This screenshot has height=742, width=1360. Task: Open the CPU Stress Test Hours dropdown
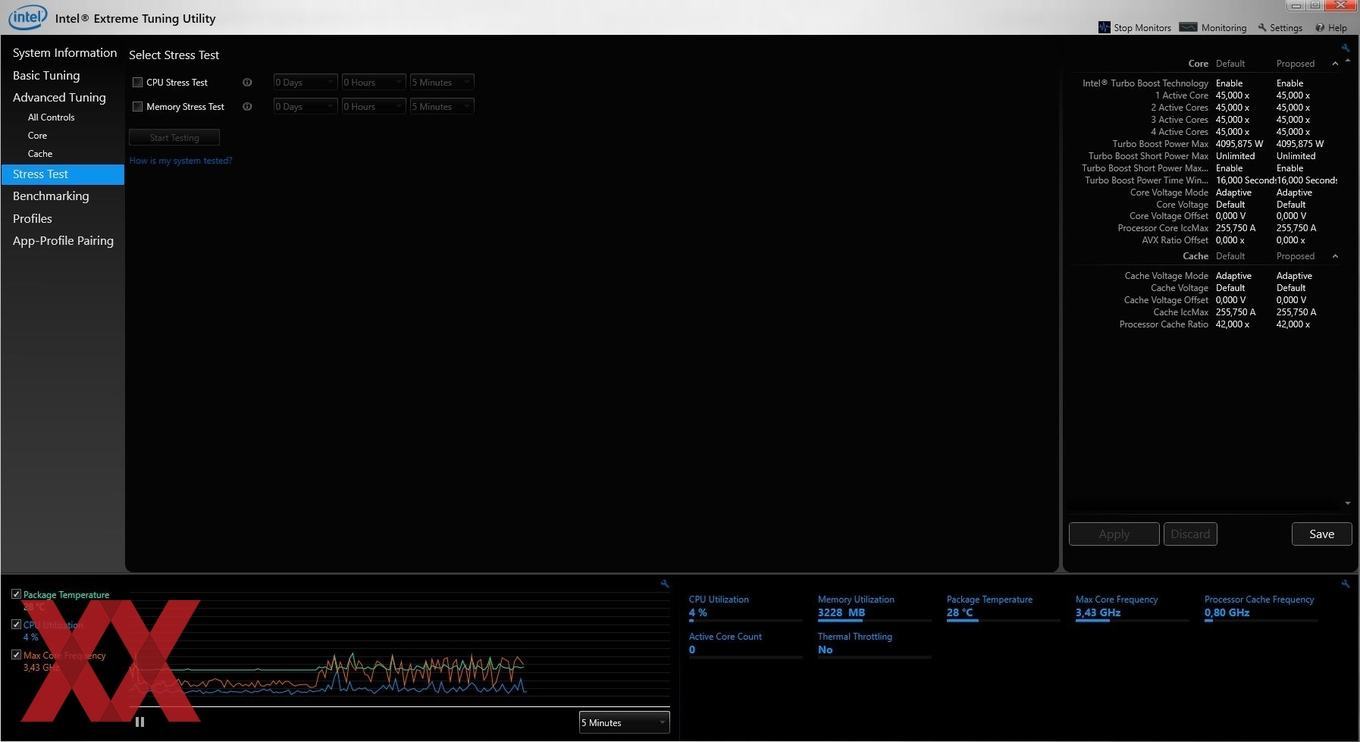pyautogui.click(x=373, y=82)
